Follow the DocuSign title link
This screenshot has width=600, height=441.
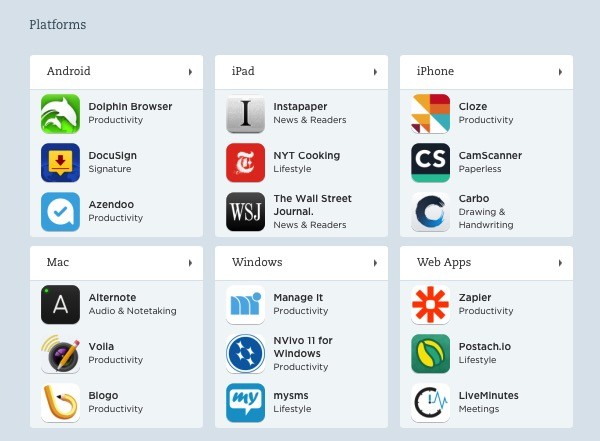pyautogui.click(x=112, y=155)
